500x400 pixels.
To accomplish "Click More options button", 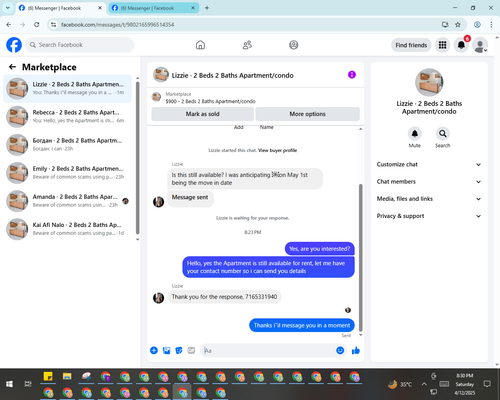I will tap(307, 114).
